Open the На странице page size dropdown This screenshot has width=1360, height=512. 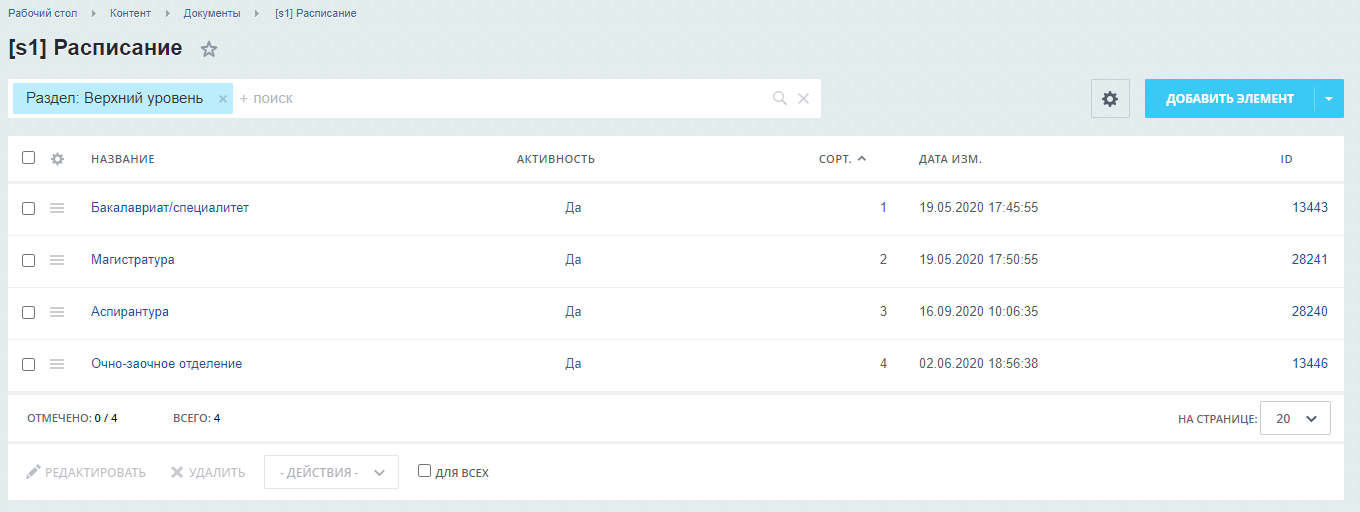point(1295,419)
